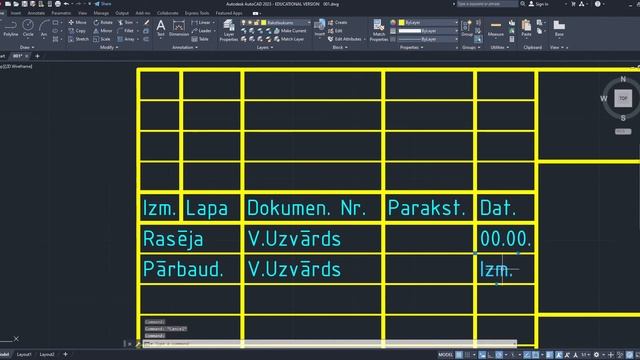Select the Arc tool
Screen dimensions: 640x360
(44, 29)
